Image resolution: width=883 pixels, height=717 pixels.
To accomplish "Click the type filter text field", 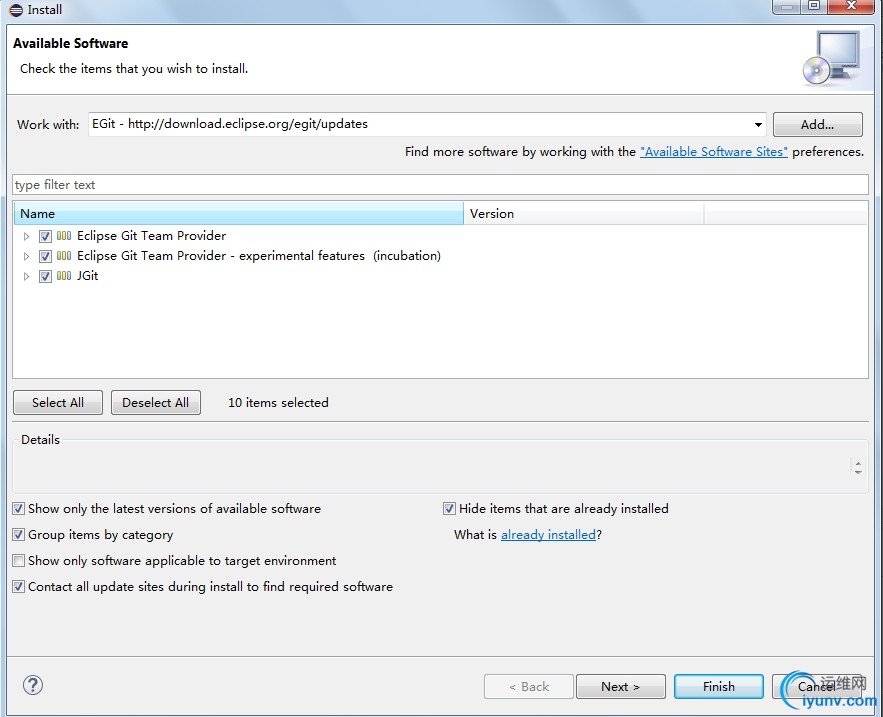I will coord(440,185).
